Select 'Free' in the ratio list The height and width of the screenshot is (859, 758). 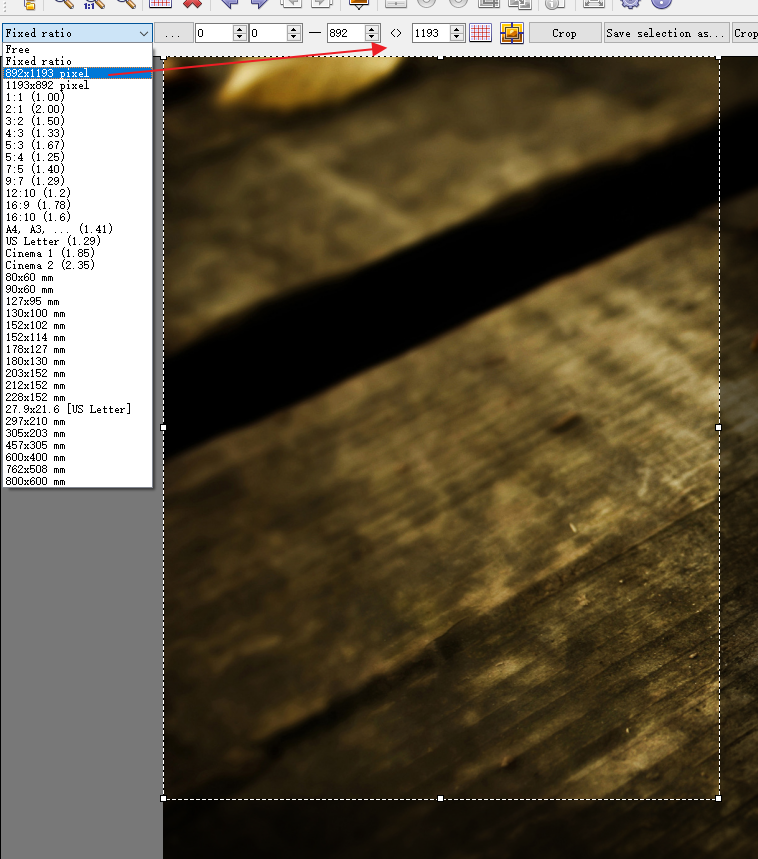77,49
